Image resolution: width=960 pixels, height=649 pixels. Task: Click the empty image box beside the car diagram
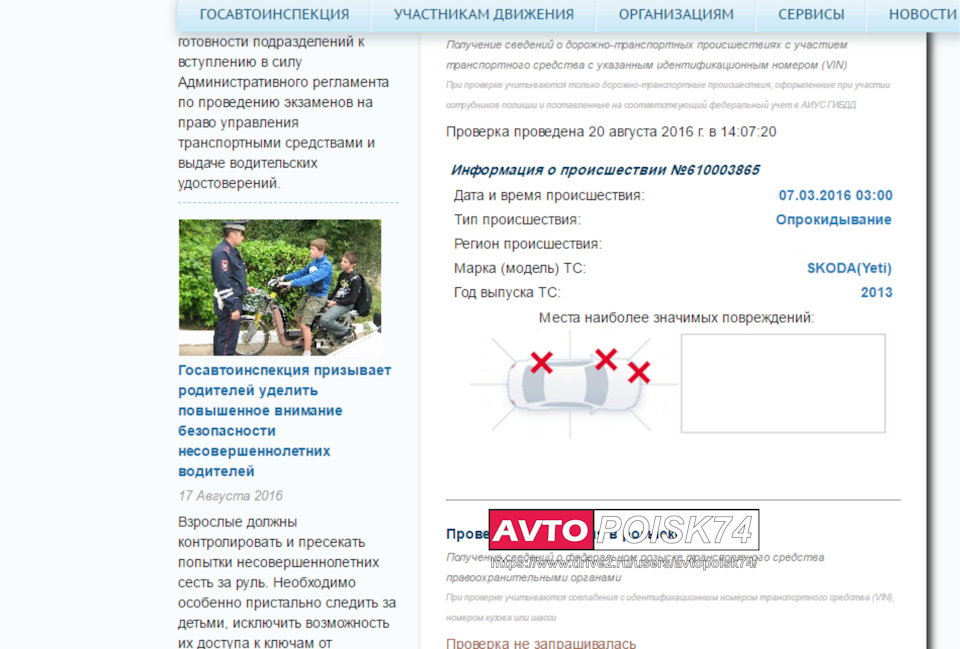click(x=783, y=383)
